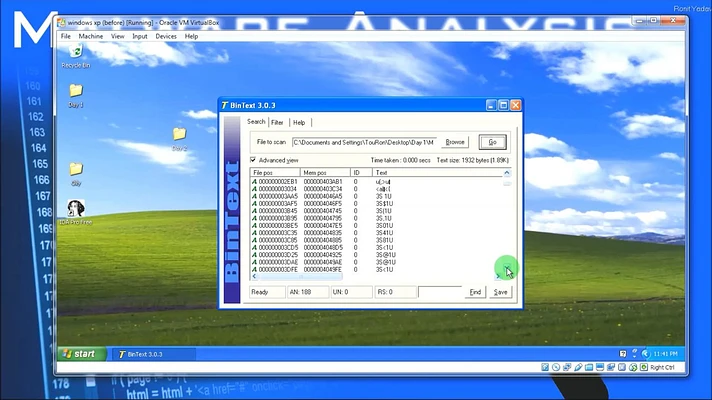
Task: Open the Devices menu in VirtualBox
Action: (x=166, y=36)
